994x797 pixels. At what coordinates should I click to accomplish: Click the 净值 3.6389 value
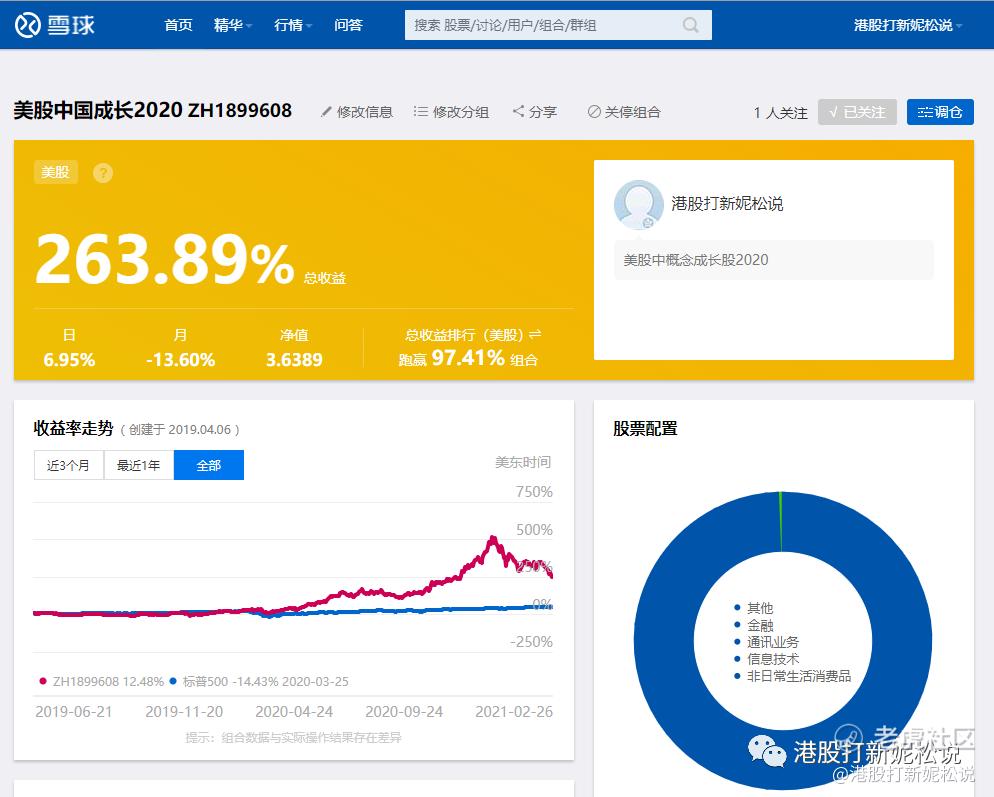pyautogui.click(x=294, y=360)
